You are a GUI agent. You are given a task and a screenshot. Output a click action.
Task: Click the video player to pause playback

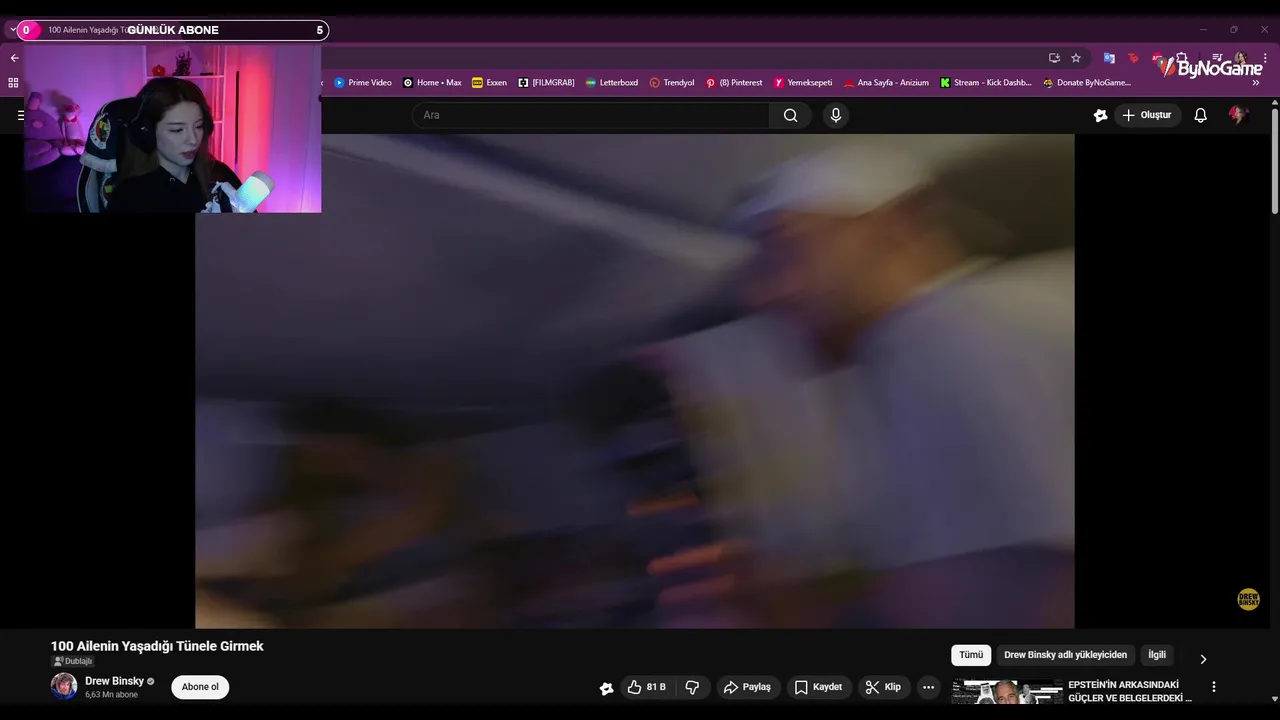pos(635,381)
